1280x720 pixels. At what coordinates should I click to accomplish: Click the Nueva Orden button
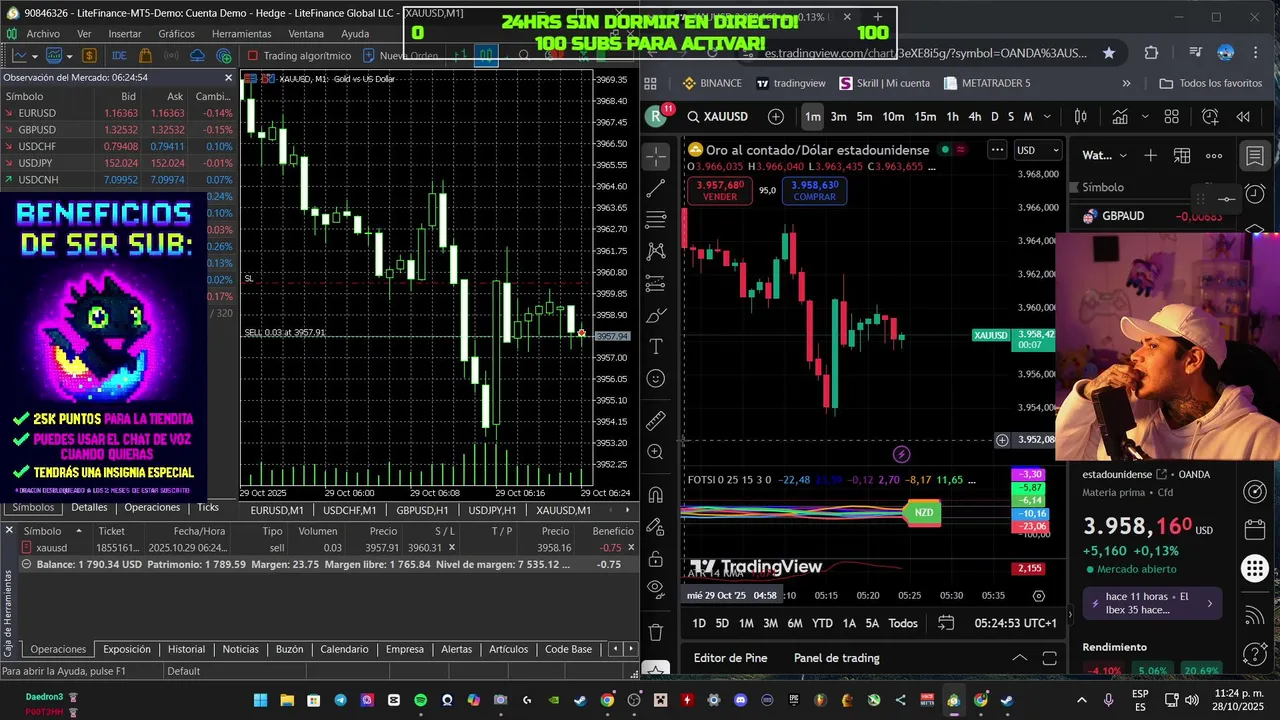coord(400,56)
